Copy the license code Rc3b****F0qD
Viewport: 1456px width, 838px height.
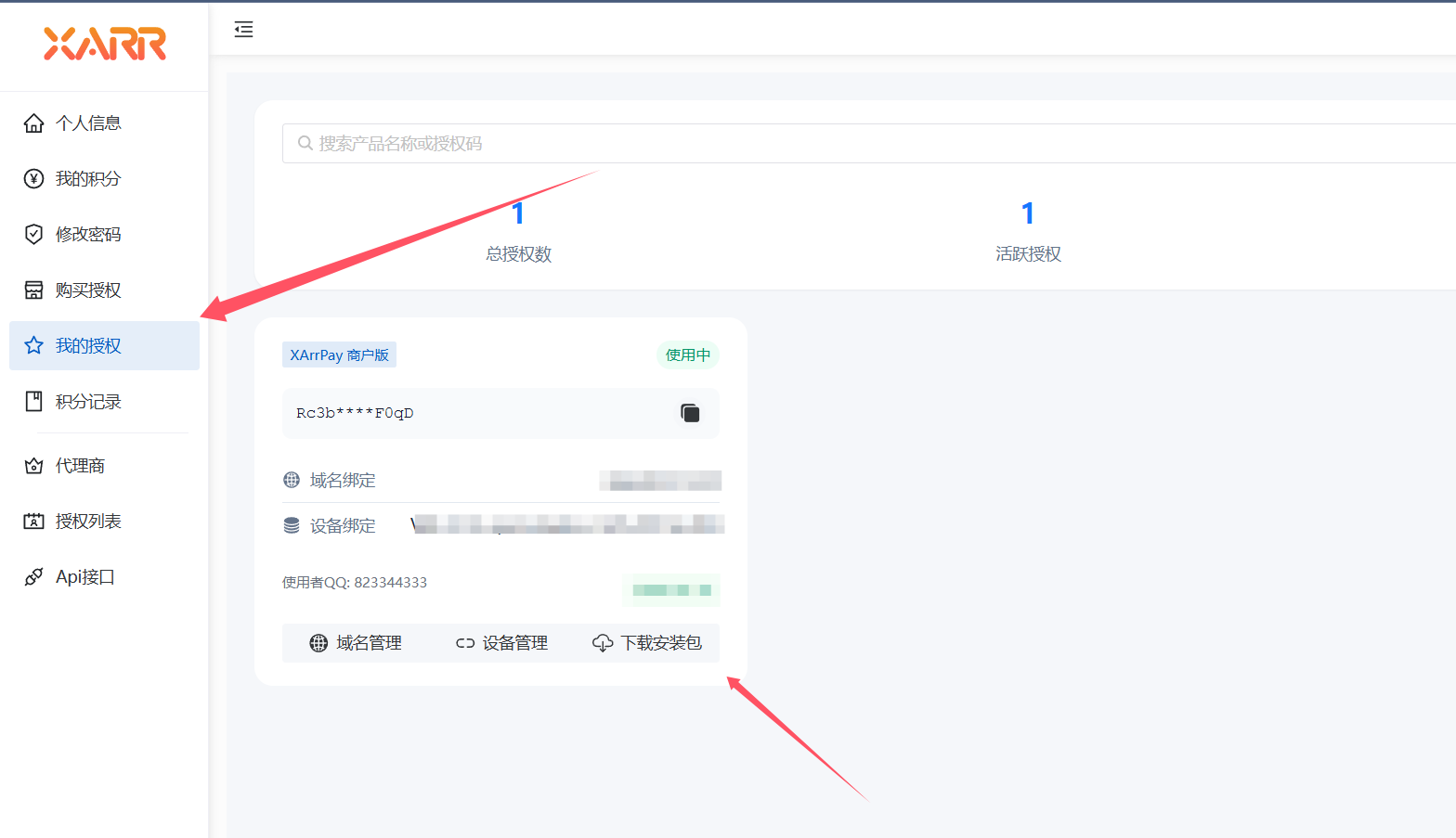(x=690, y=413)
